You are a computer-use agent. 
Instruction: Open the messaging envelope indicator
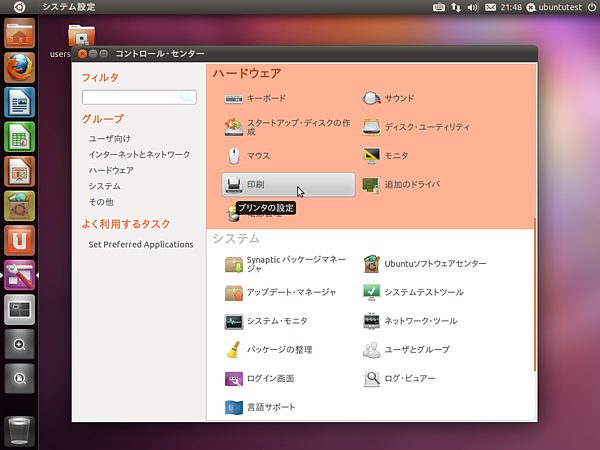[x=490, y=7]
